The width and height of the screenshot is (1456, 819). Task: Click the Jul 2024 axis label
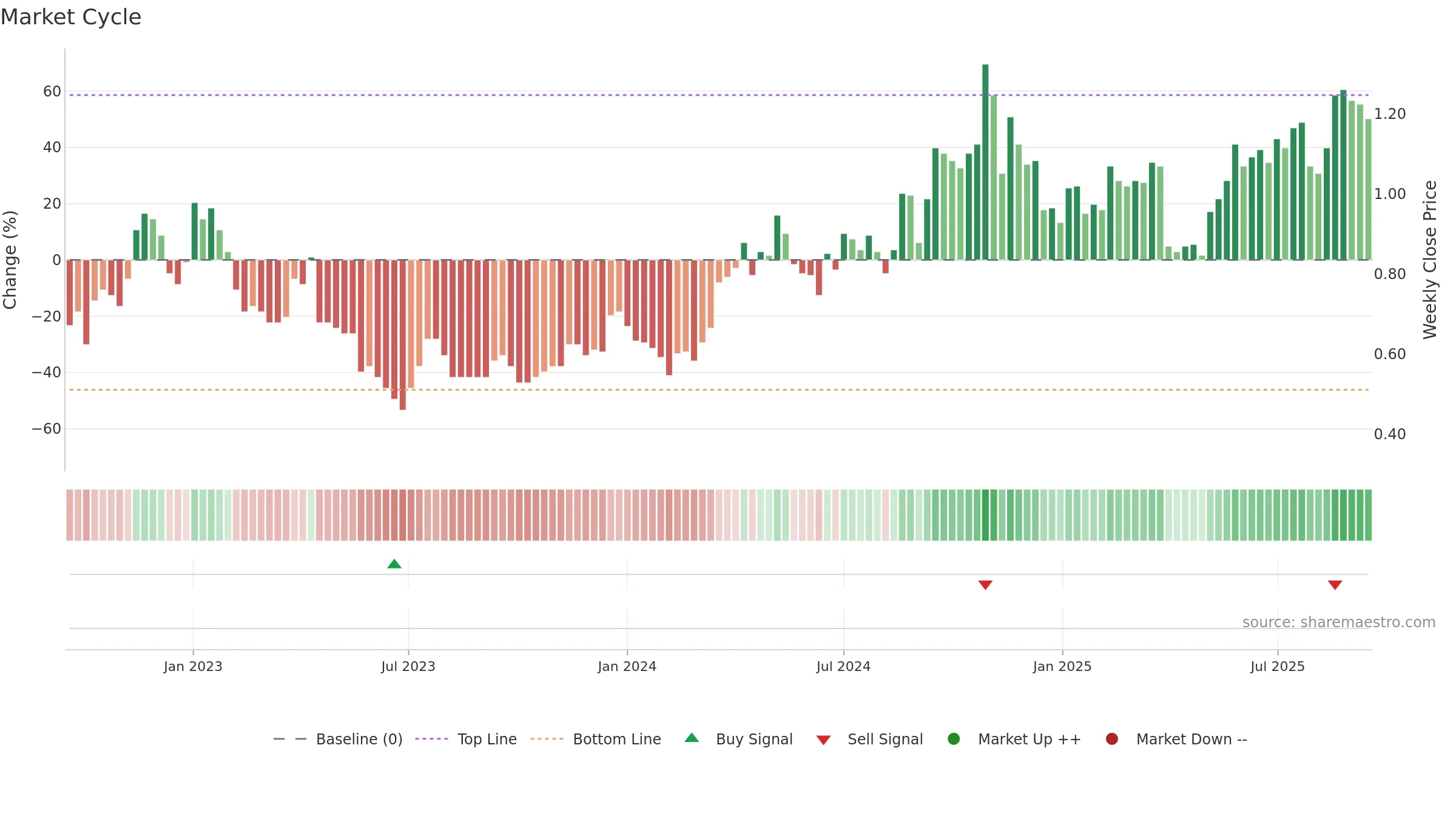click(843, 666)
